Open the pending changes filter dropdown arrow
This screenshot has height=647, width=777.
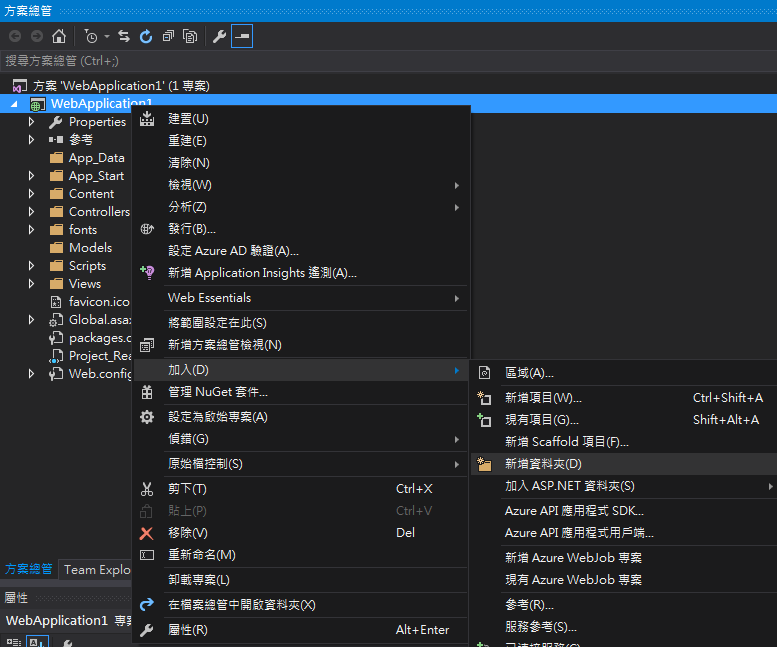tap(107, 36)
